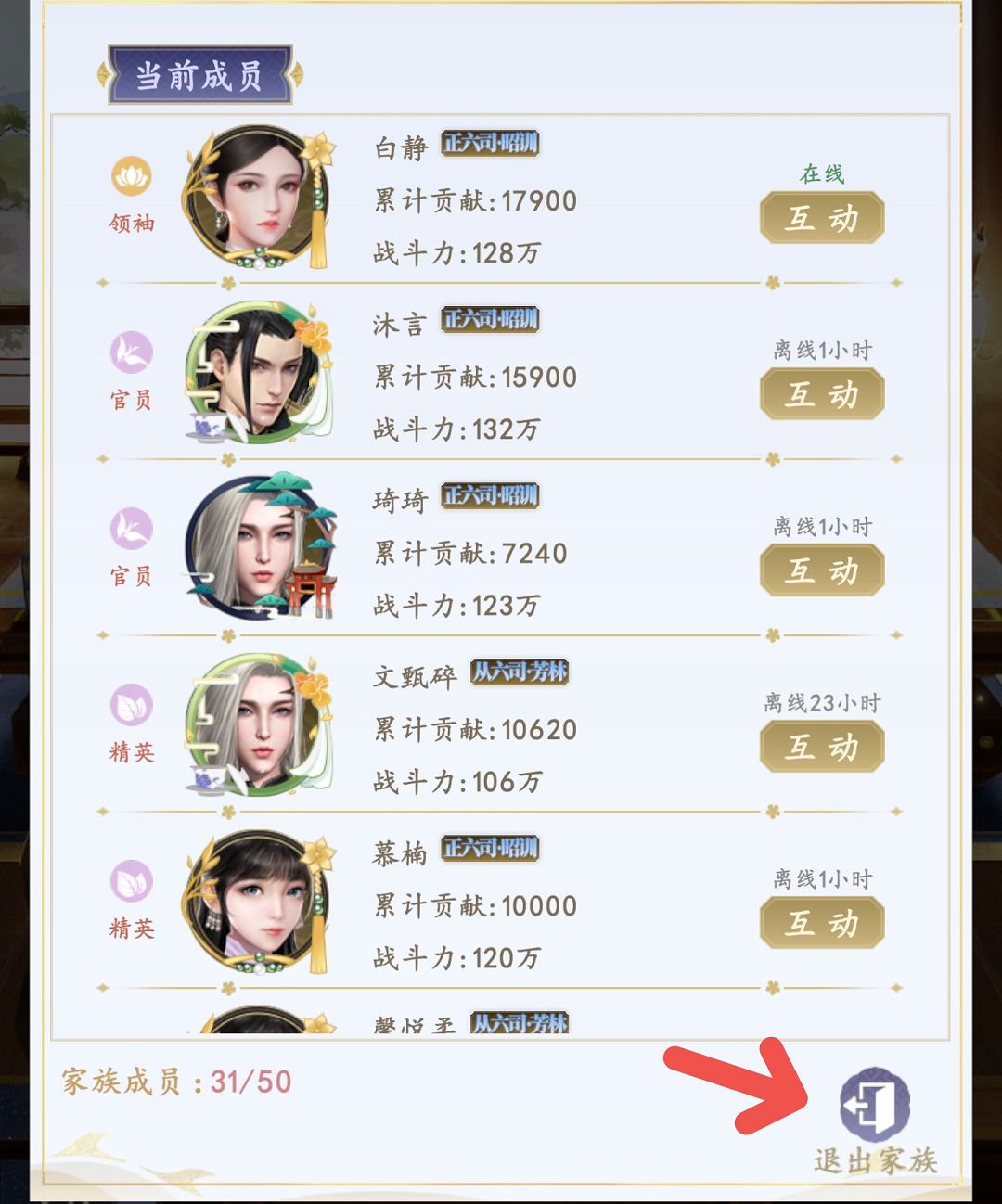Tap 文甄碎's 从六司·芳林 title badge
The height and width of the screenshot is (1204, 1002).
[x=520, y=672]
